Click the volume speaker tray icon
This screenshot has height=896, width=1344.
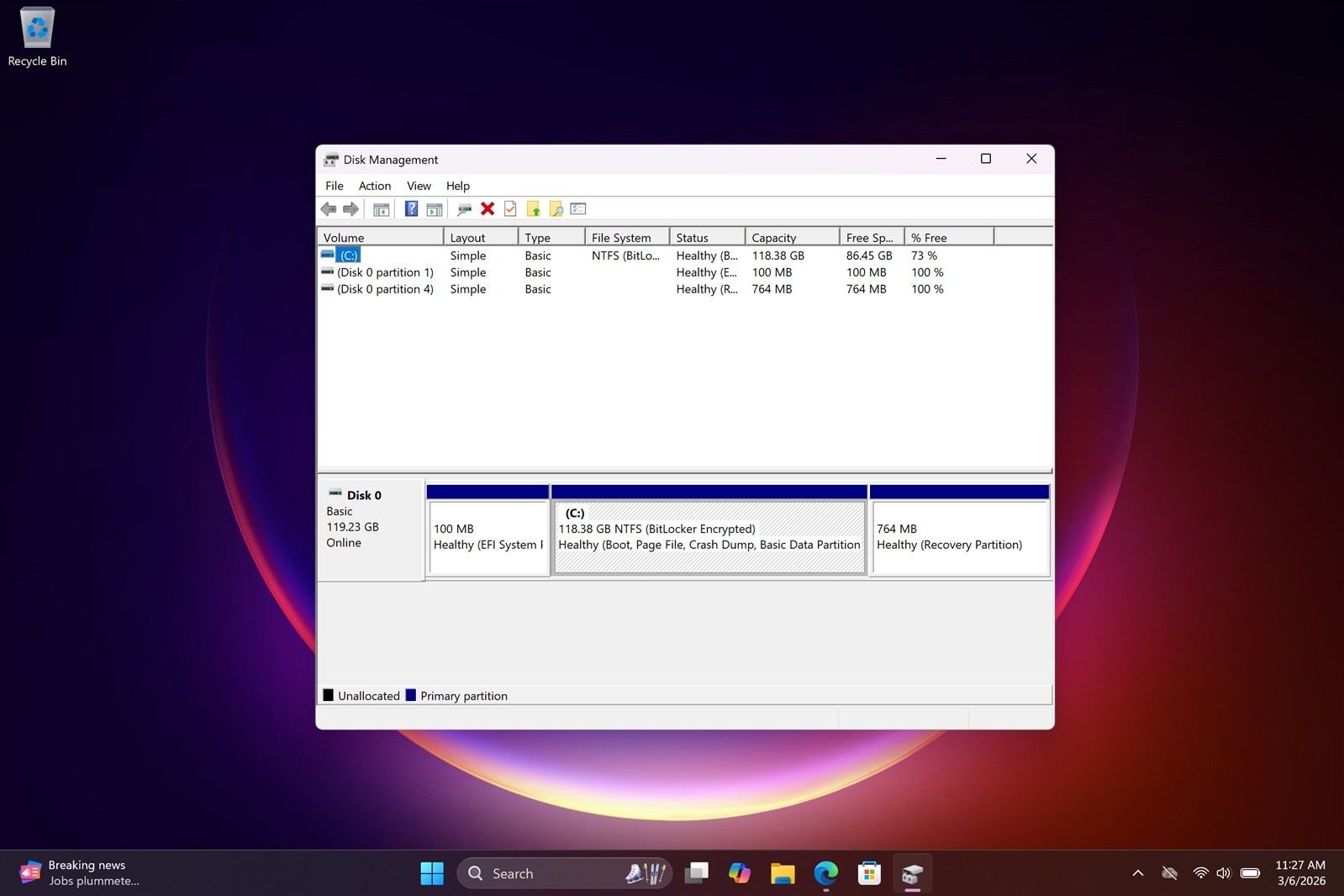click(1224, 873)
